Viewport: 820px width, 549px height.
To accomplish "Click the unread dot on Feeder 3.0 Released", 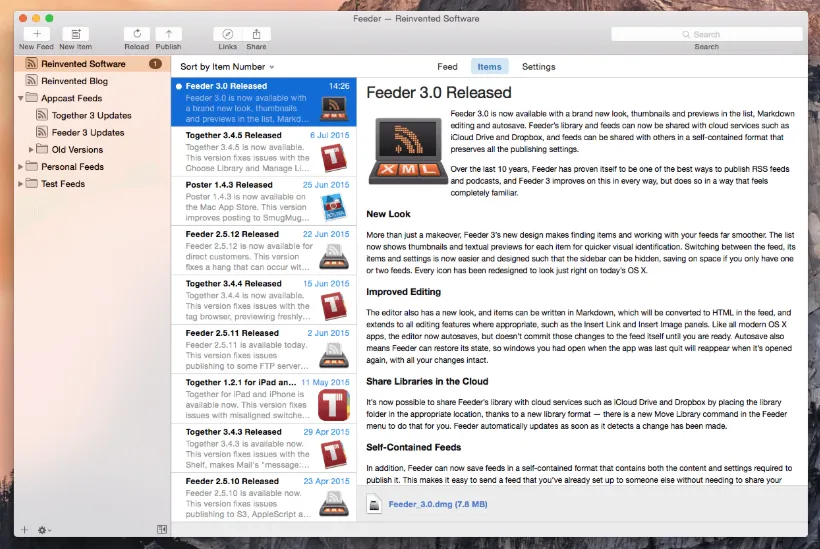I will click(179, 86).
